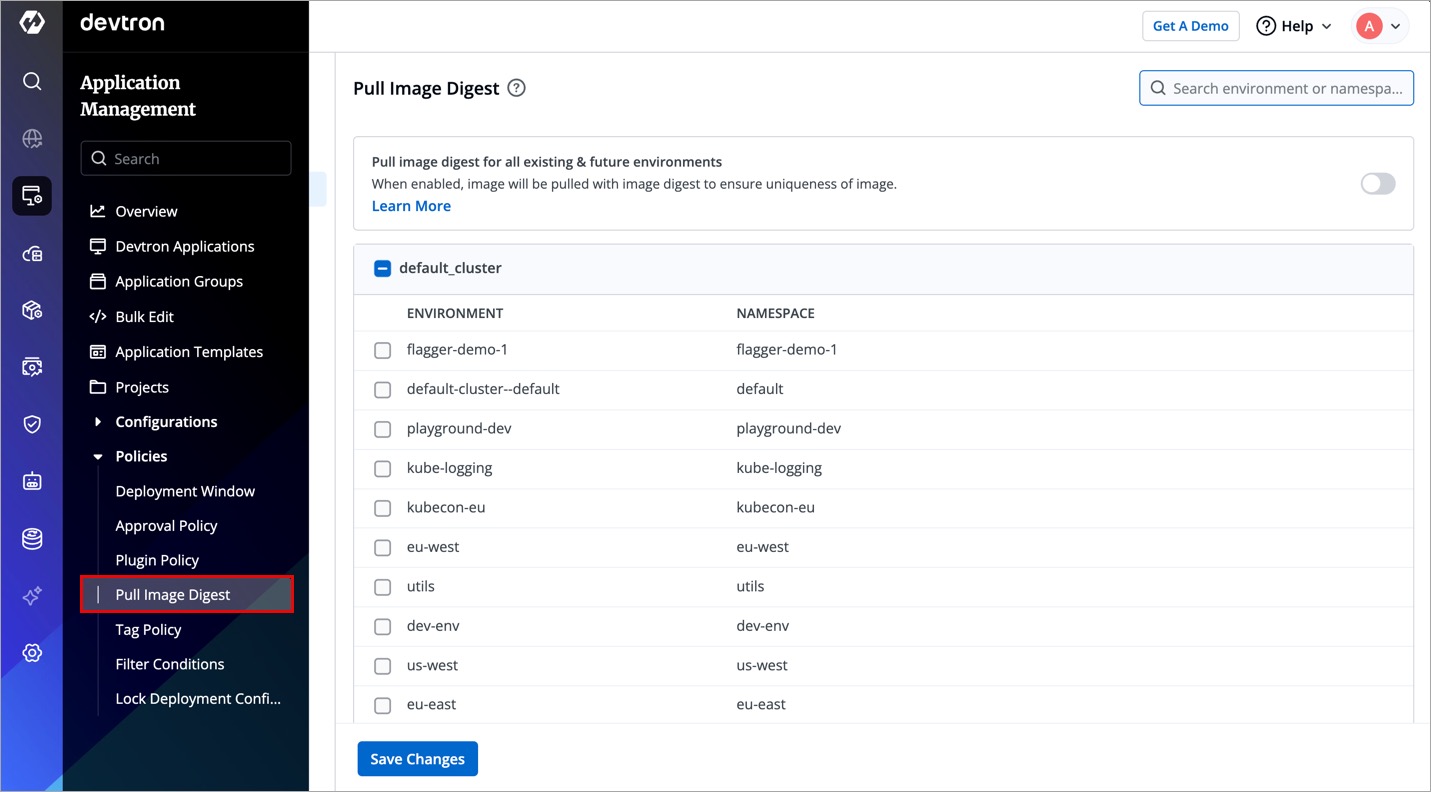This screenshot has width=1431, height=792.
Task: Select the kube-logging environment checkbox
Action: 382,468
